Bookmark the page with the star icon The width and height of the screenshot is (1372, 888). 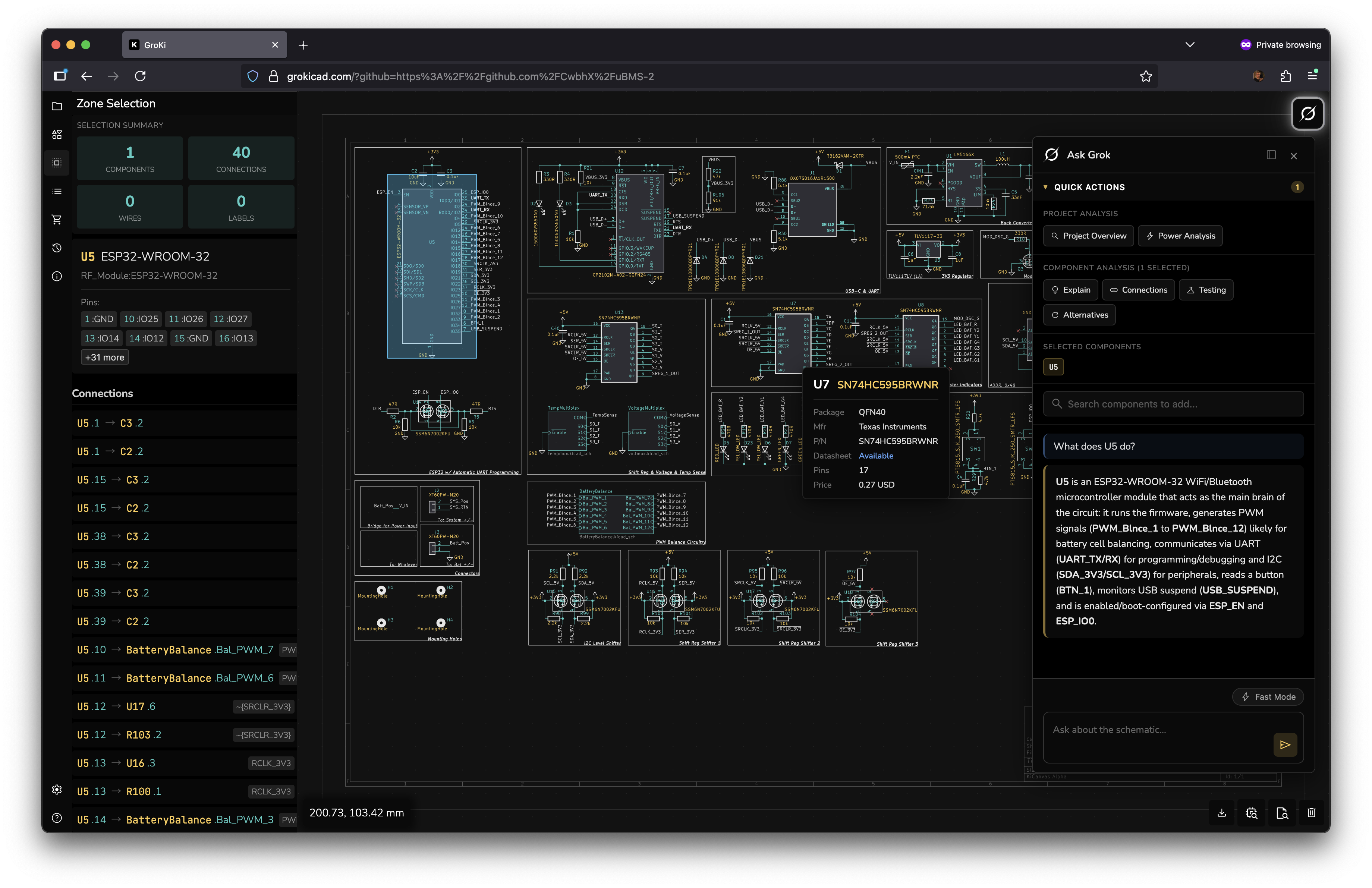pyautogui.click(x=1145, y=76)
